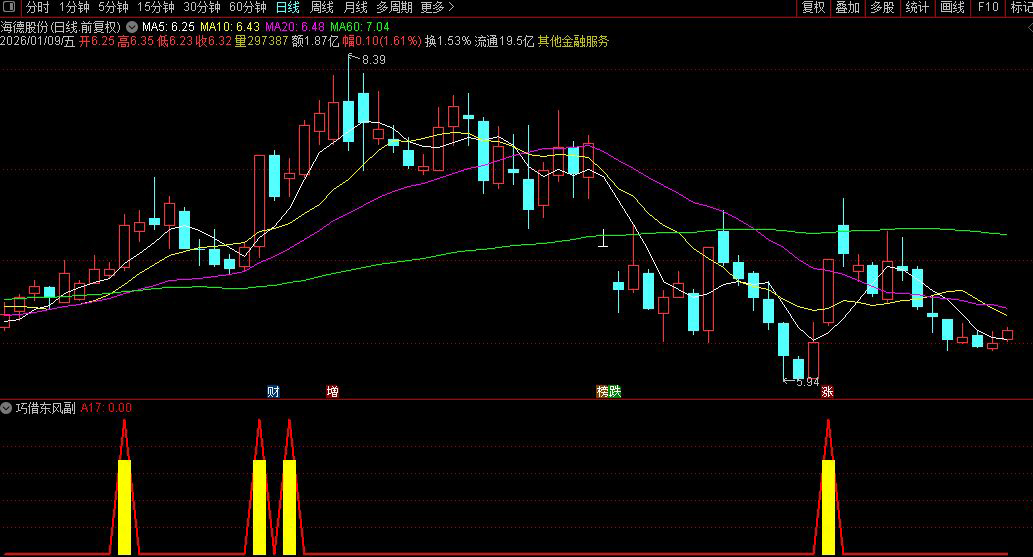Screen dimensions: 1033x557
Task: Click the 量297387 volume value
Action: 262,41
